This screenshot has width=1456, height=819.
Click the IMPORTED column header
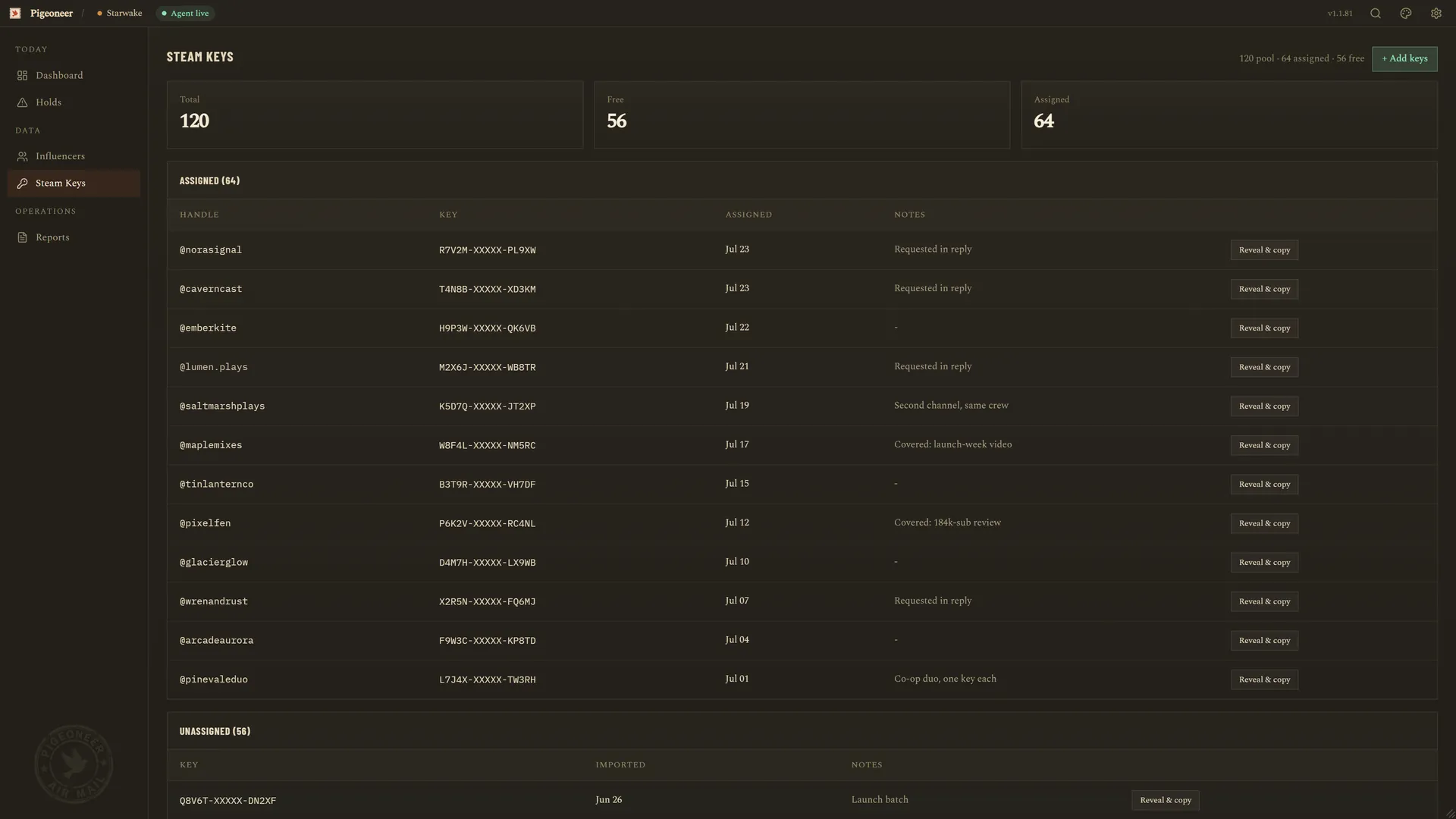[620, 765]
